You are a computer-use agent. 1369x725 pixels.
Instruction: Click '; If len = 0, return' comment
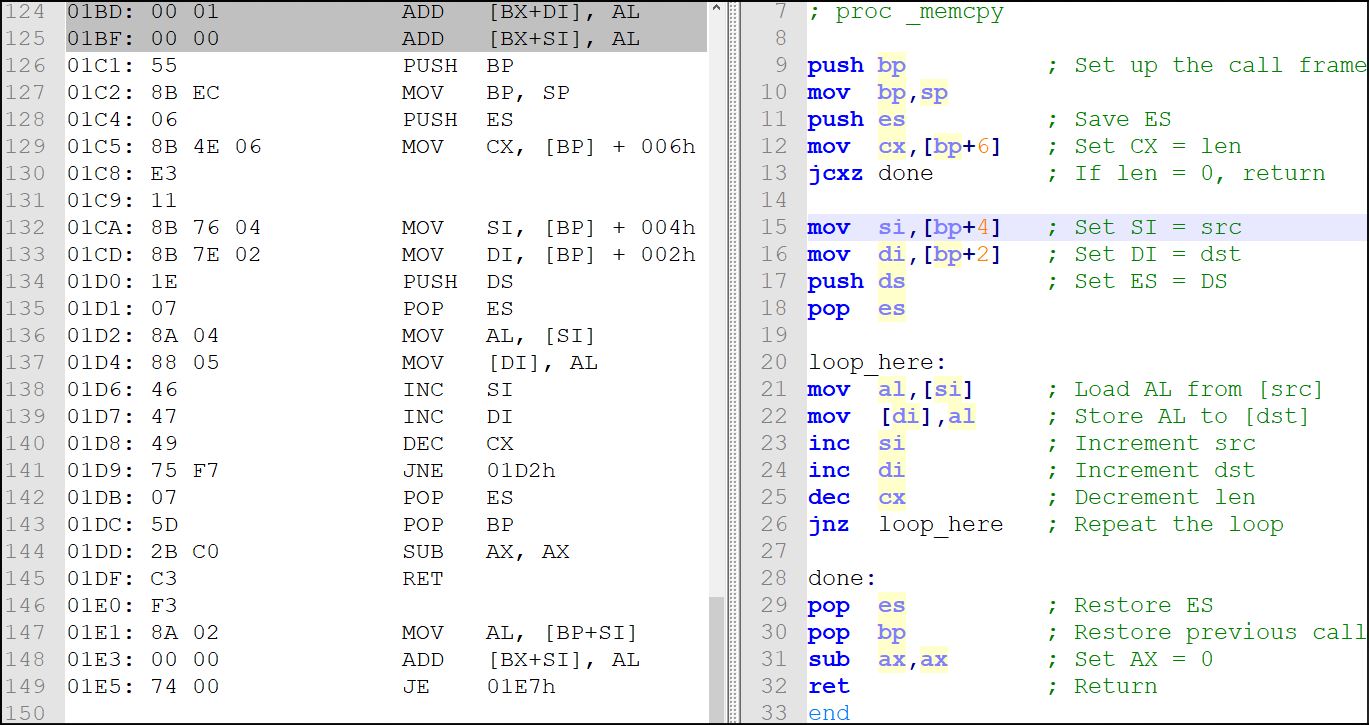coord(1186,175)
